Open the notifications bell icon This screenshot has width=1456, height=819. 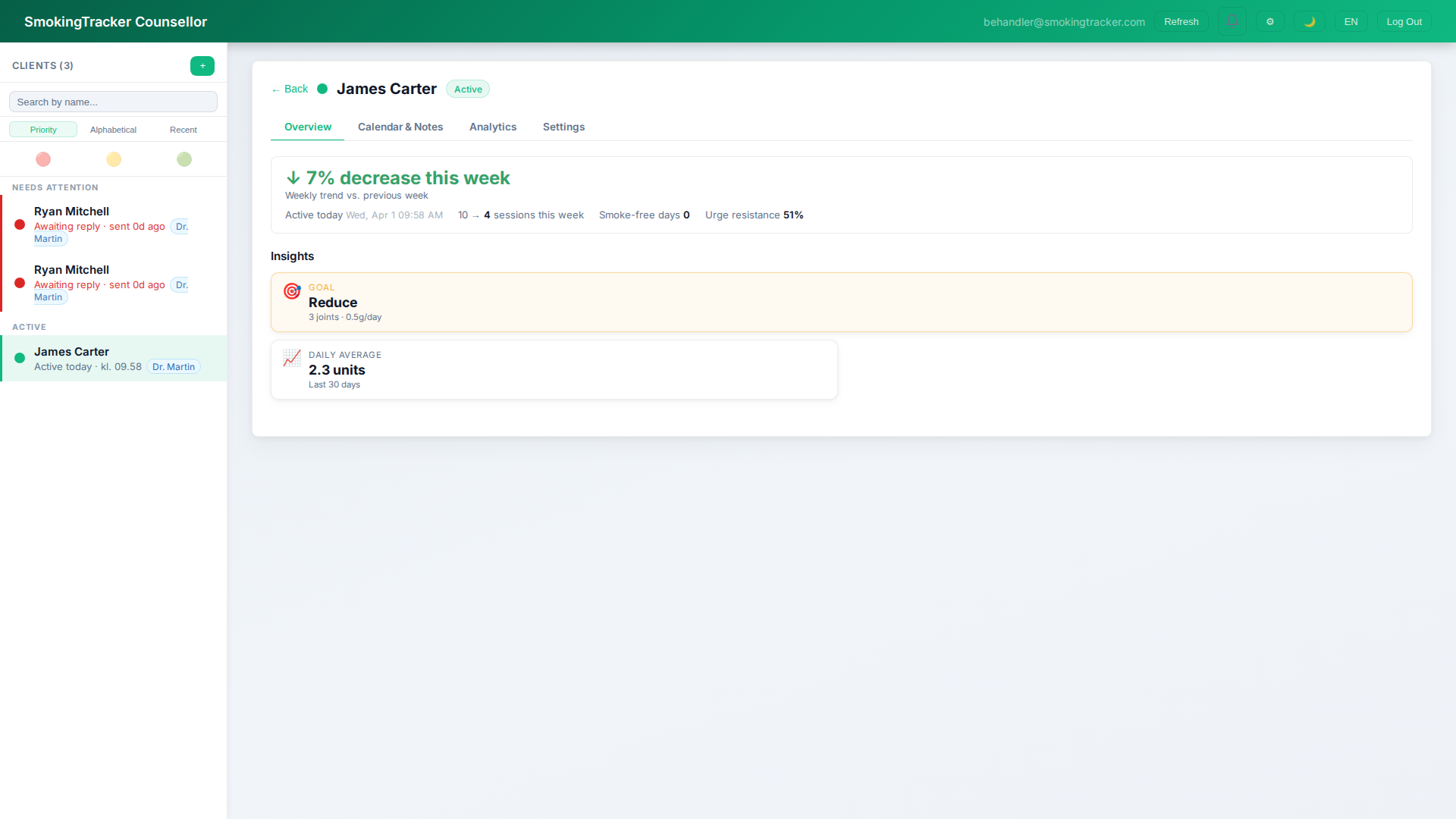(1232, 21)
